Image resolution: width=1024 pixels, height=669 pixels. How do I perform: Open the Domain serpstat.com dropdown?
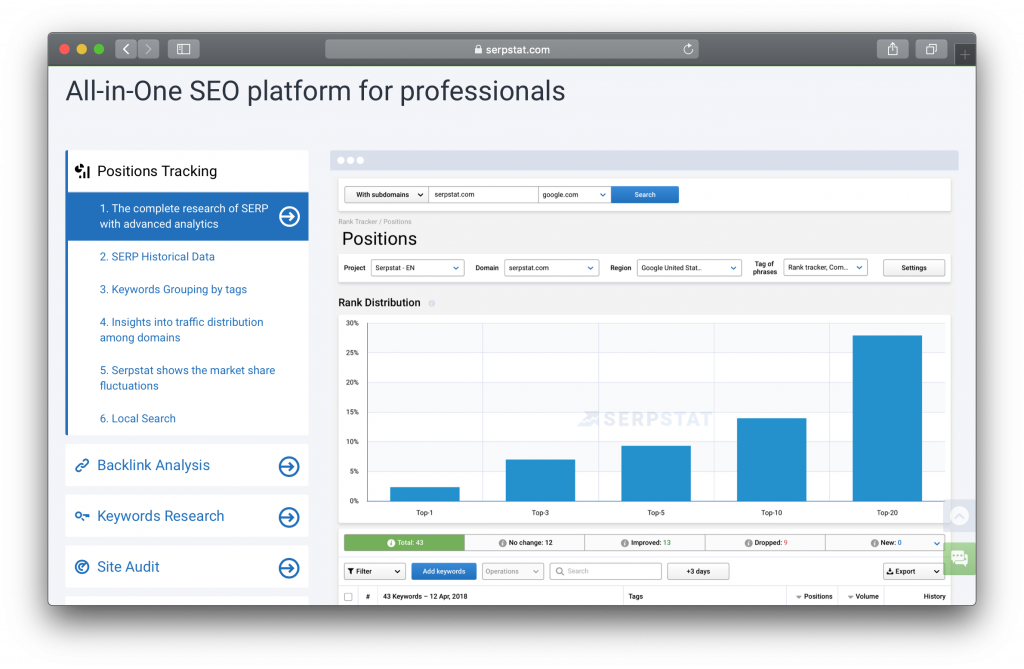click(x=551, y=268)
